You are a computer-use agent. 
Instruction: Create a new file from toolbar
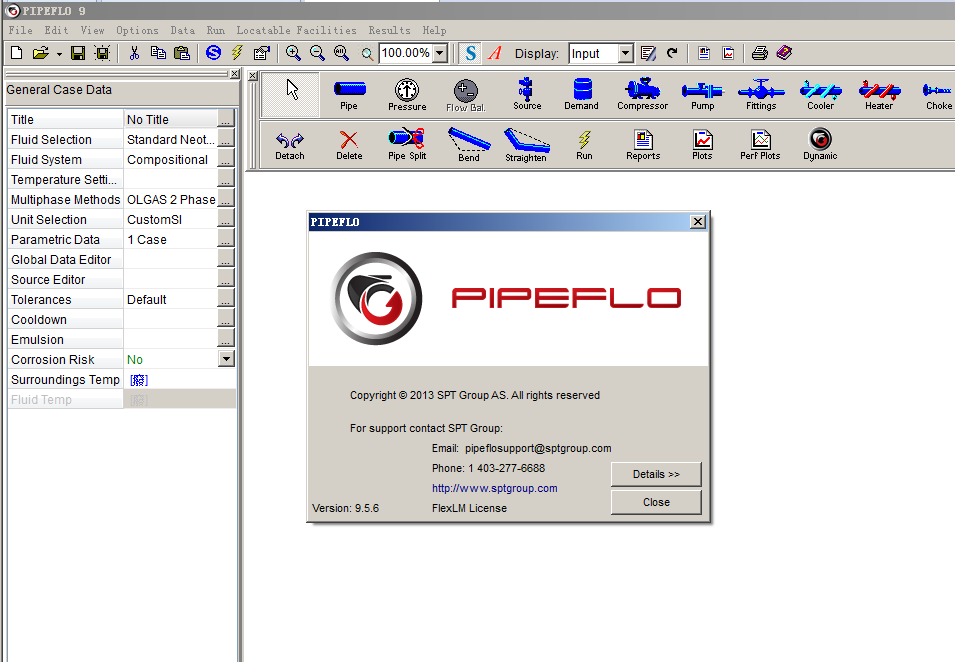(16, 54)
